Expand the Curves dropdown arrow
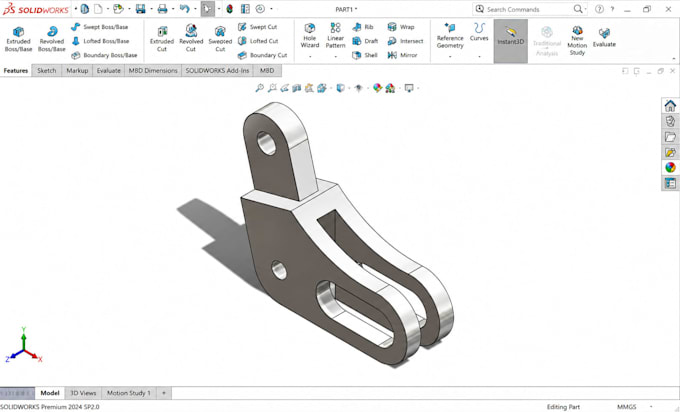The height and width of the screenshot is (412, 680). tap(479, 56)
